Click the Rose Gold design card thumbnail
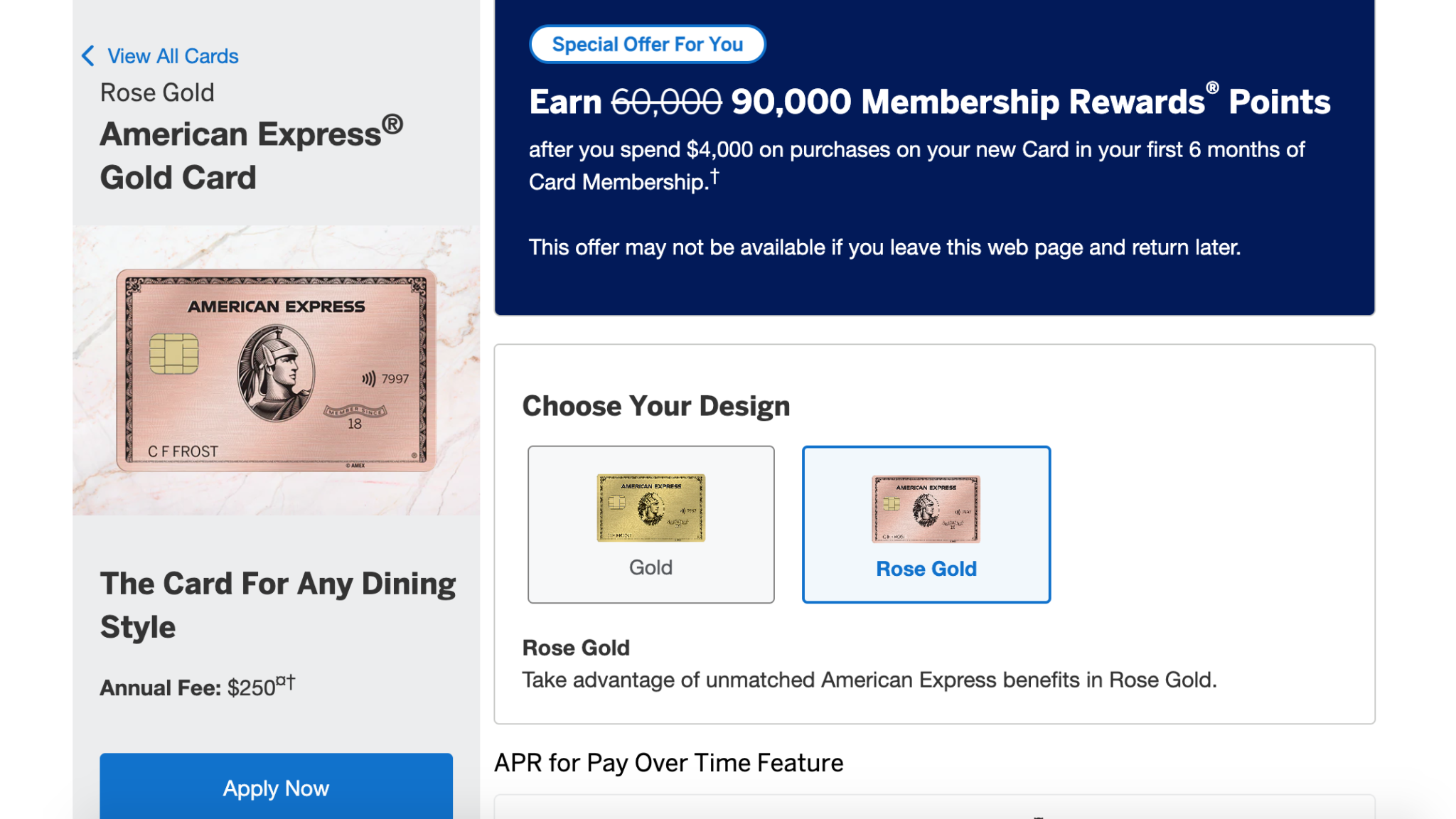 click(926, 510)
